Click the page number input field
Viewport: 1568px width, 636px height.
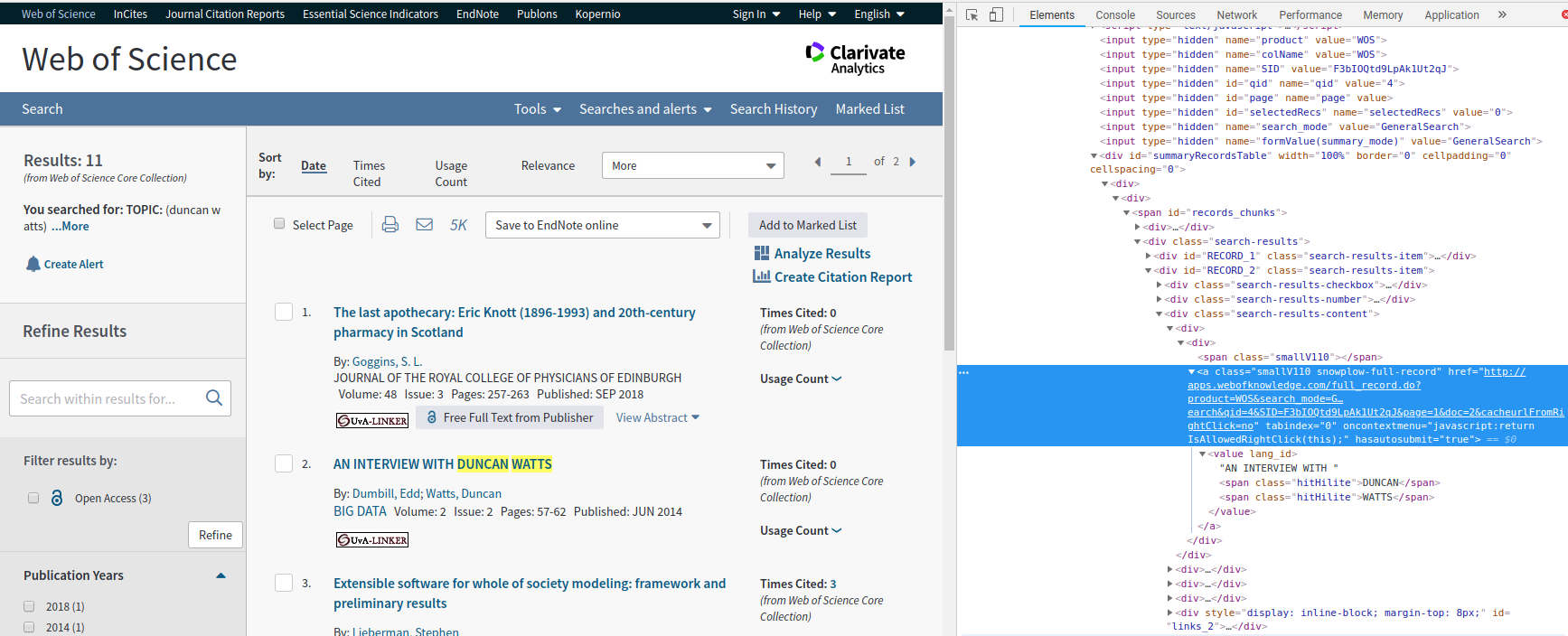click(x=849, y=162)
